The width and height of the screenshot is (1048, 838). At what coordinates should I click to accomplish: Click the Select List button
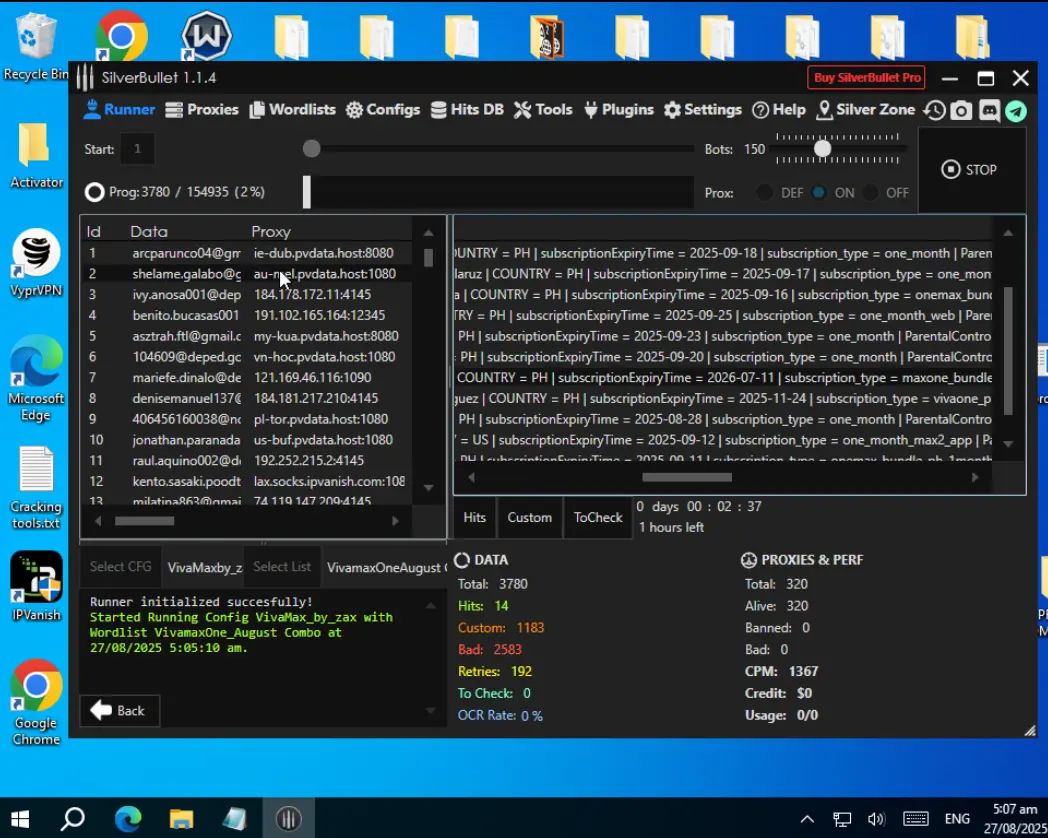click(x=282, y=567)
